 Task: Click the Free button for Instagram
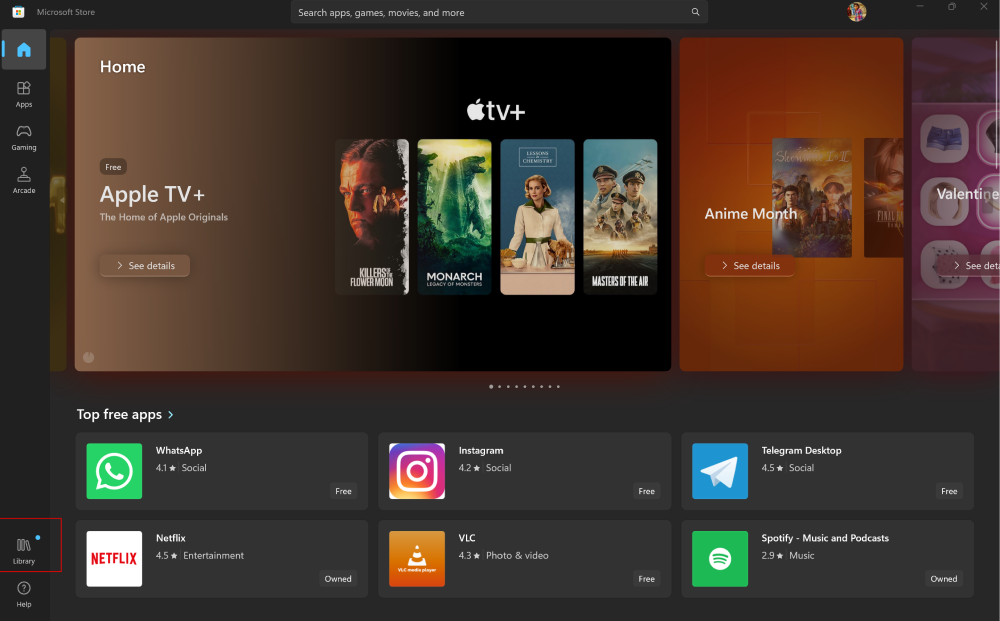click(646, 491)
